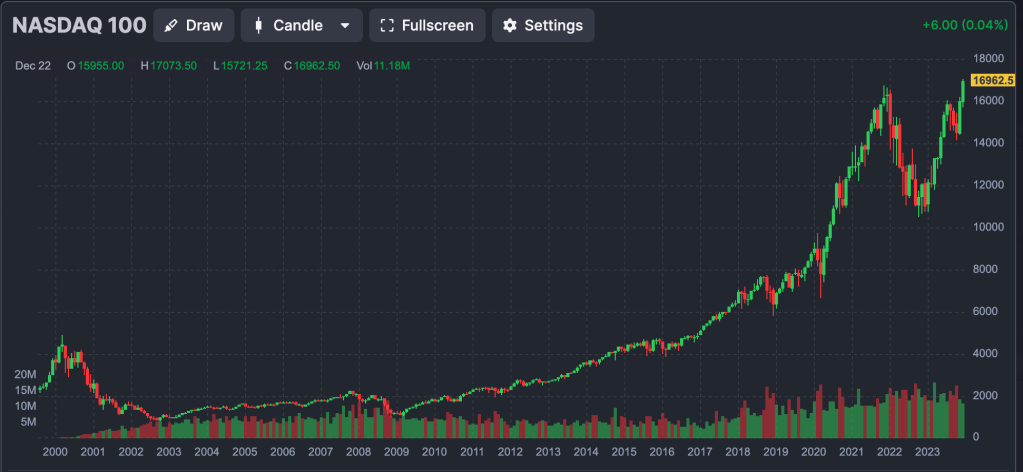Click the closing price C 16962.50 value
Viewport: 1023px width, 472px height.
311,66
